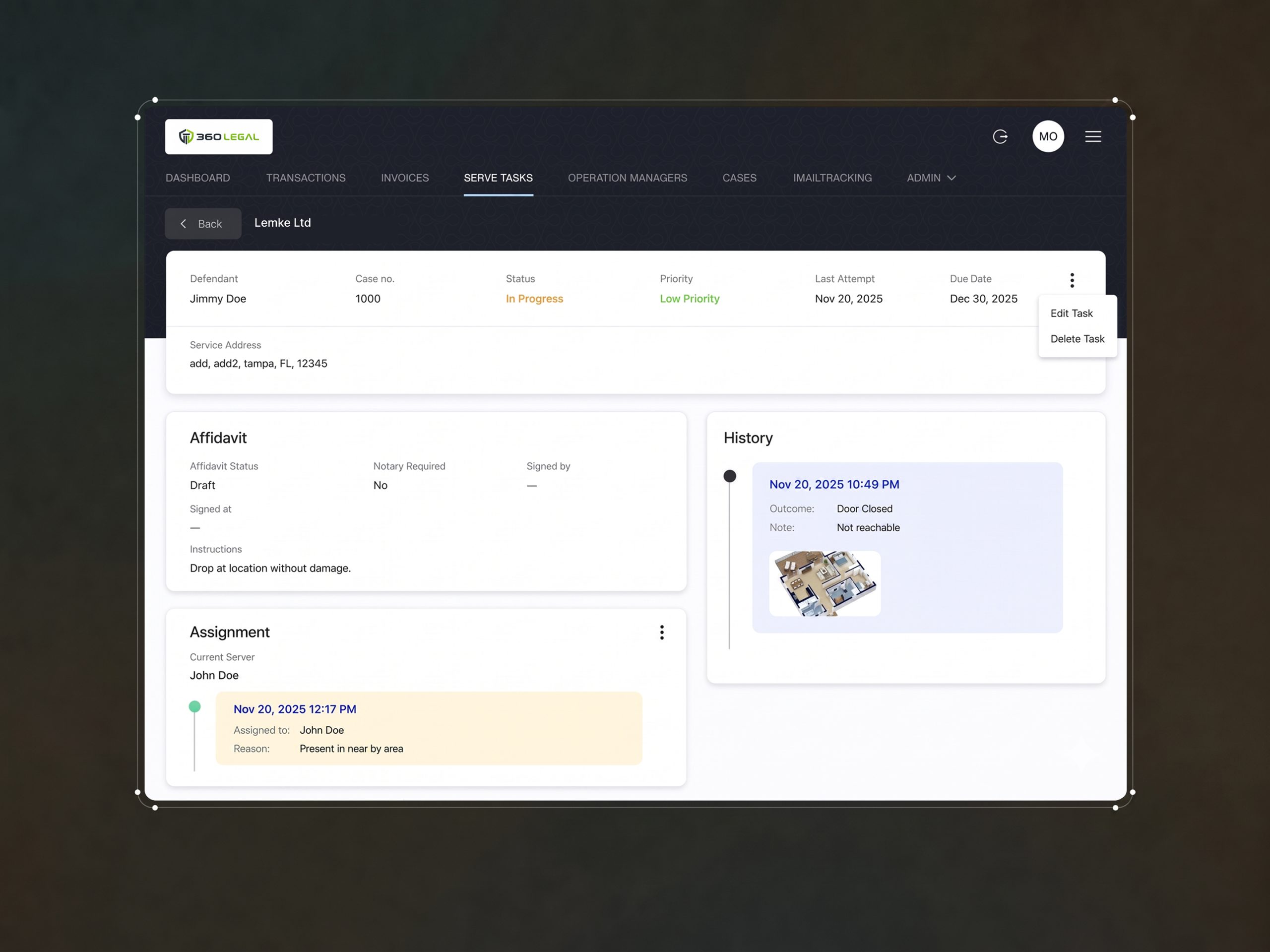Click the Nov 20, 2025 12:17 PM entry
Viewport: 1270px width, 952px height.
295,709
